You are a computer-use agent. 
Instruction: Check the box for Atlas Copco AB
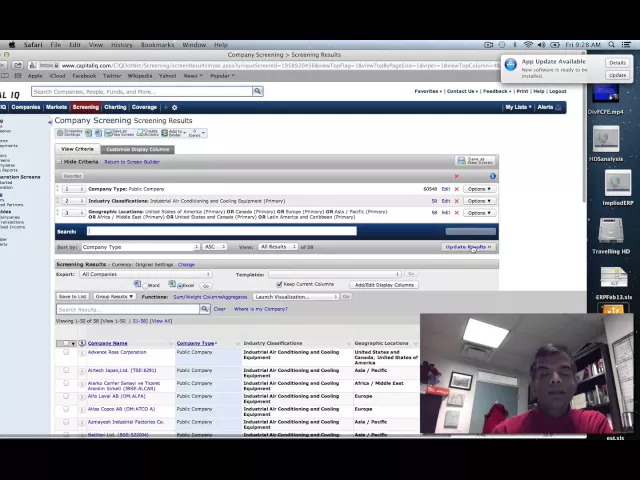tap(66, 409)
